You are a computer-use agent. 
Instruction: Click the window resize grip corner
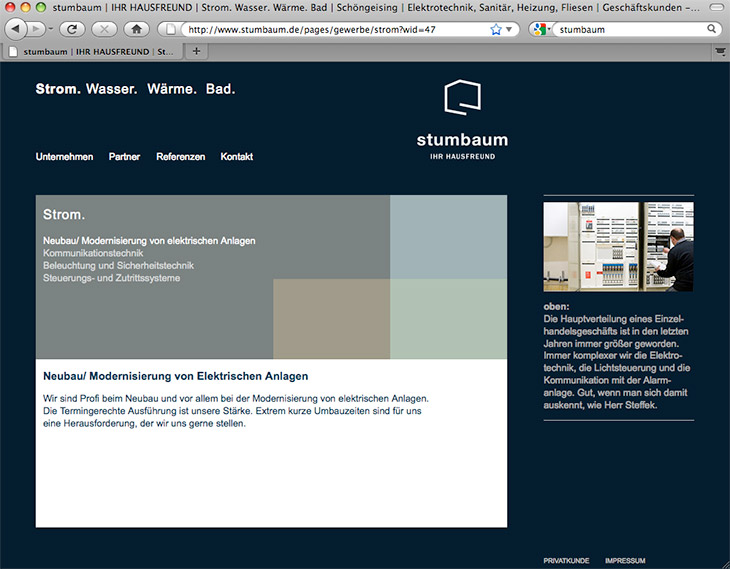[725, 565]
